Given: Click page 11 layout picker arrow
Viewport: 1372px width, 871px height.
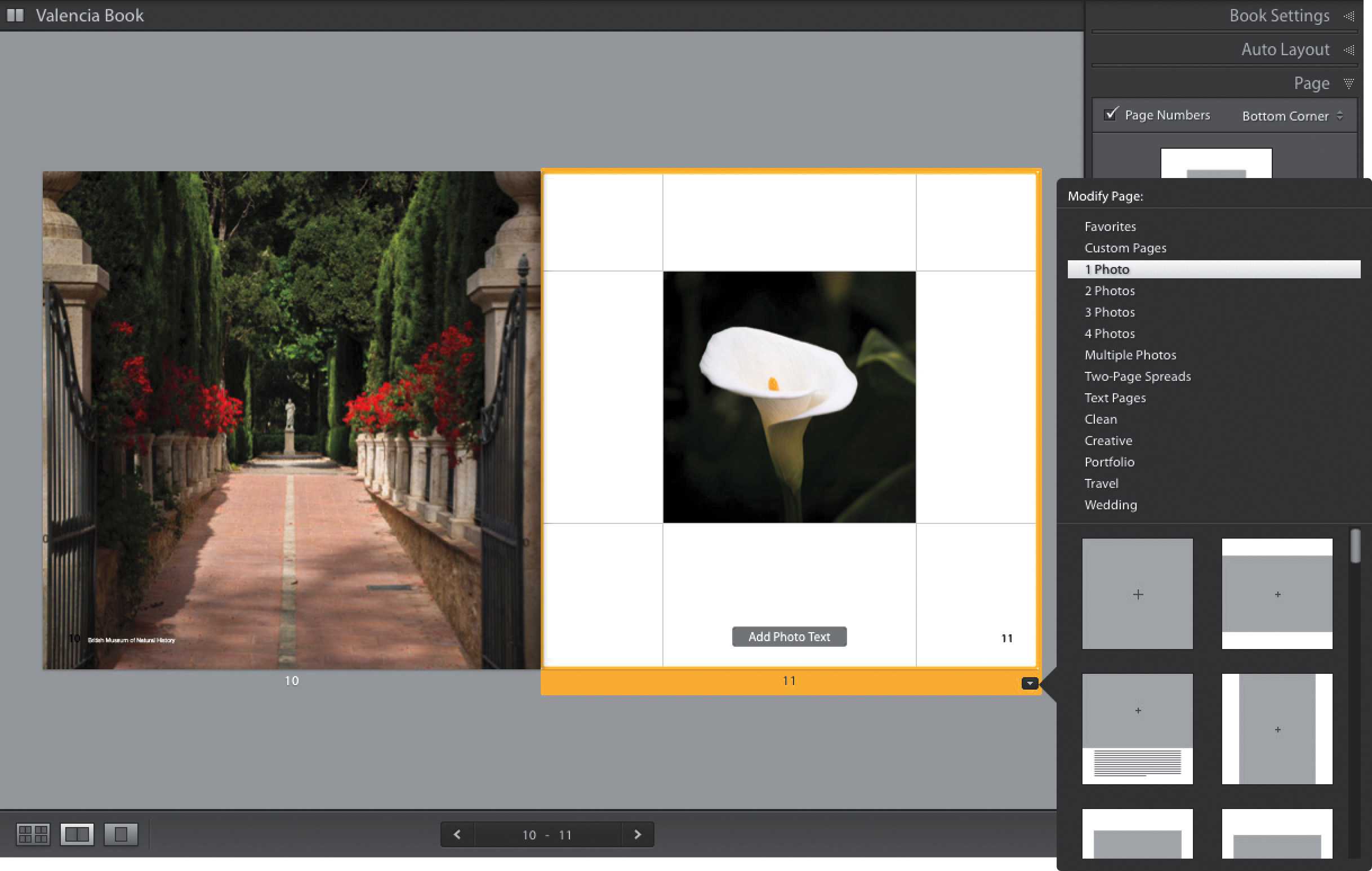Looking at the screenshot, I should (1030, 683).
